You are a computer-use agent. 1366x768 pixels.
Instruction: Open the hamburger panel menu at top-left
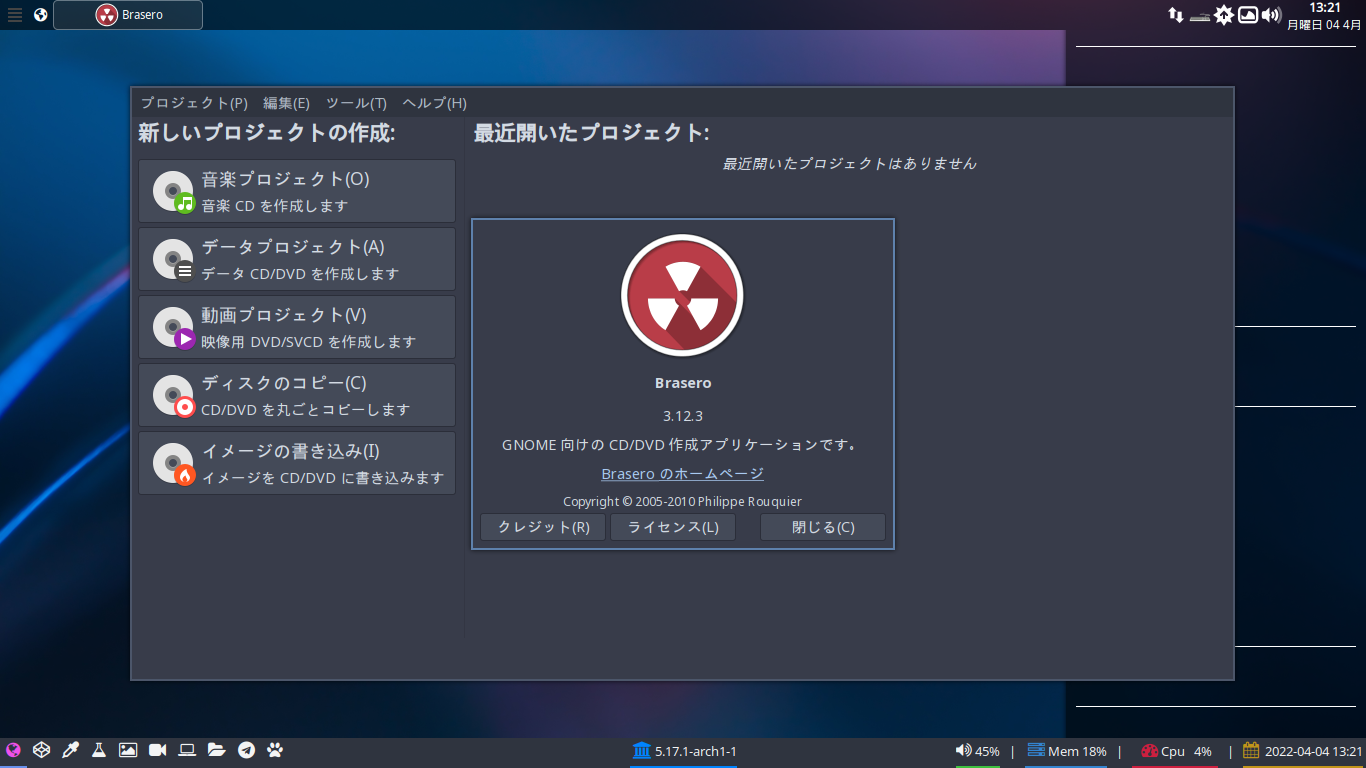15,15
